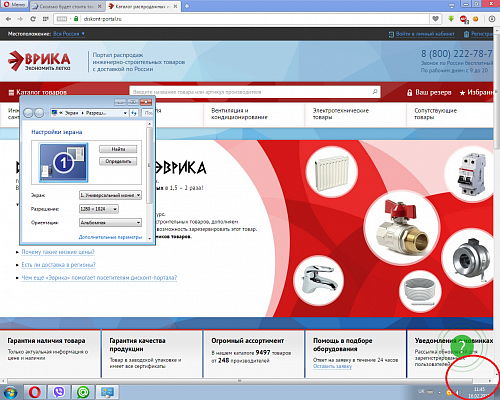Reload the page with the refresh icon
This screenshot has width=500, height=400.
click(x=33, y=19)
